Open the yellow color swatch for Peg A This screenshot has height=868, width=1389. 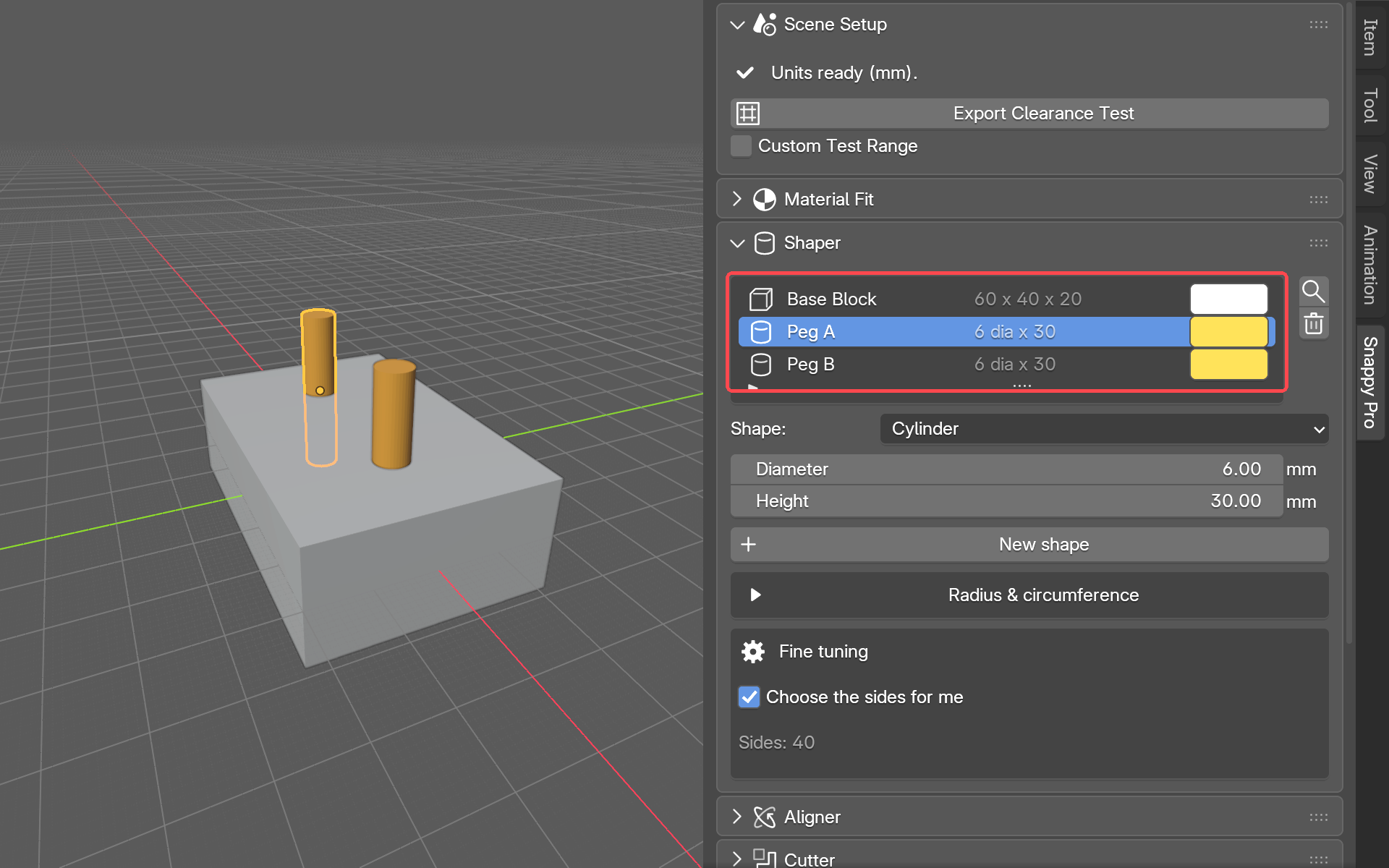(x=1228, y=332)
